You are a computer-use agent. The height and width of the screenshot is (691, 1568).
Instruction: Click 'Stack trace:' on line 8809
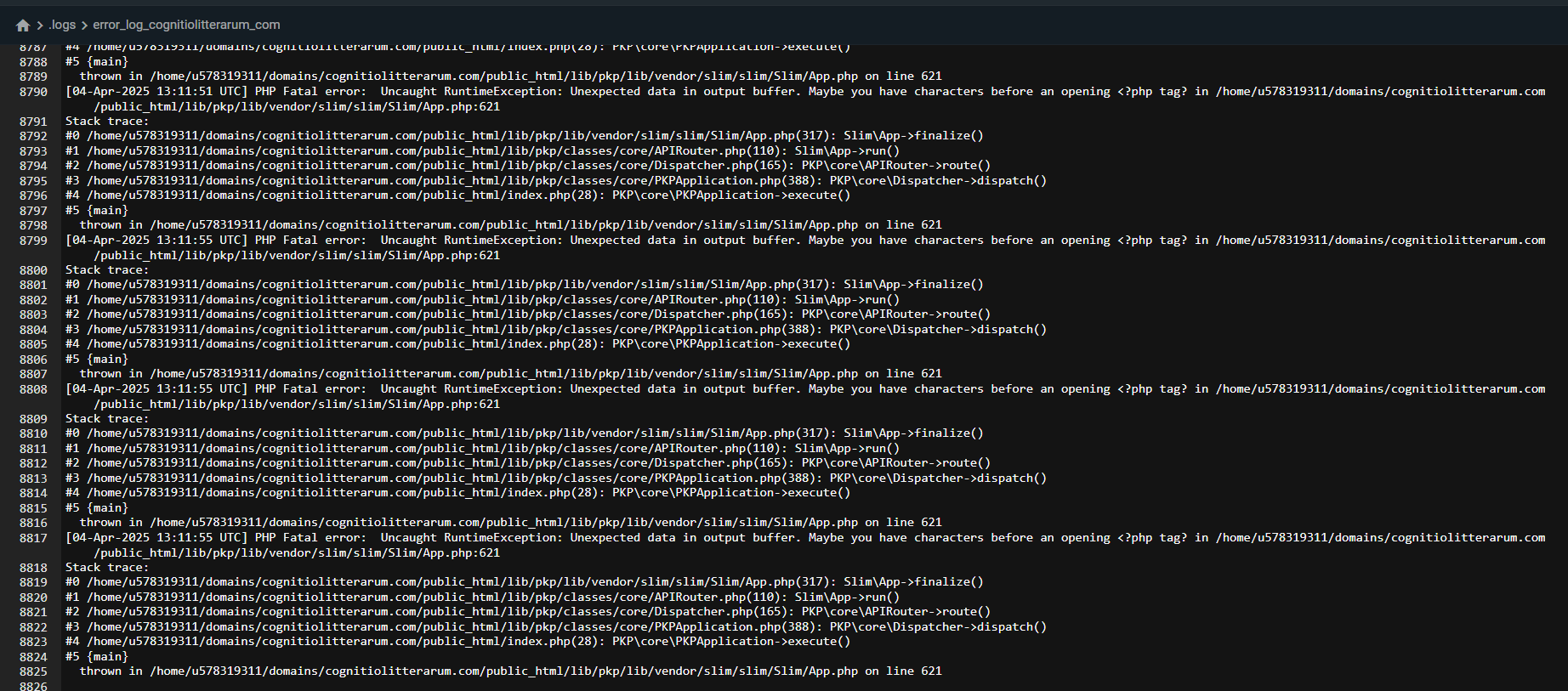tap(107, 418)
